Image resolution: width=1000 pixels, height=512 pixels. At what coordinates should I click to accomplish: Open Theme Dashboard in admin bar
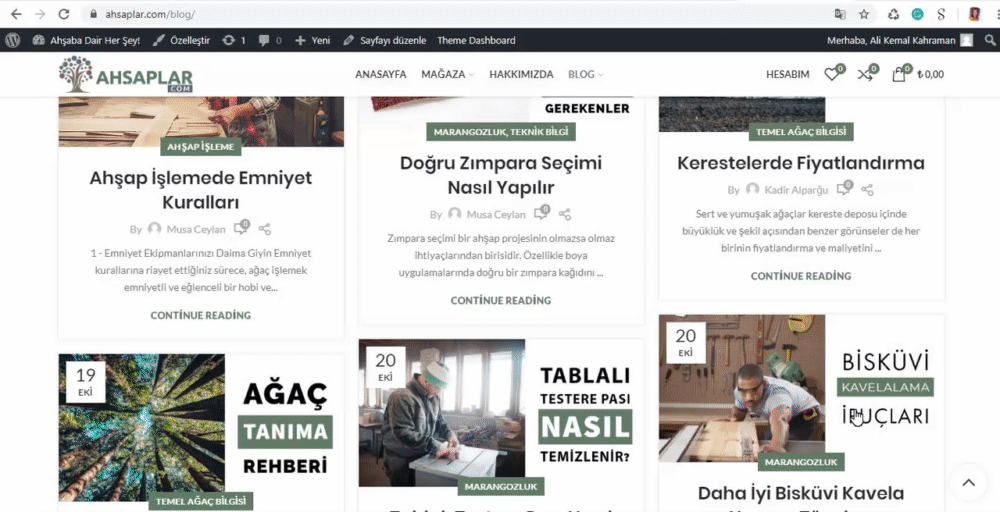point(476,40)
